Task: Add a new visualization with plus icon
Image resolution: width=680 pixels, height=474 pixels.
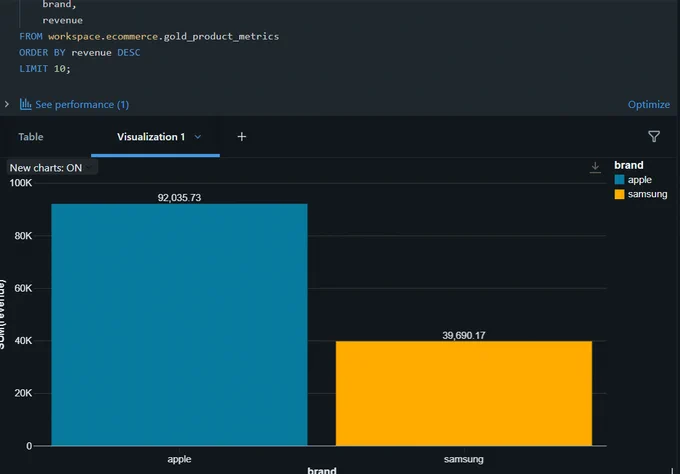Action: (x=242, y=137)
